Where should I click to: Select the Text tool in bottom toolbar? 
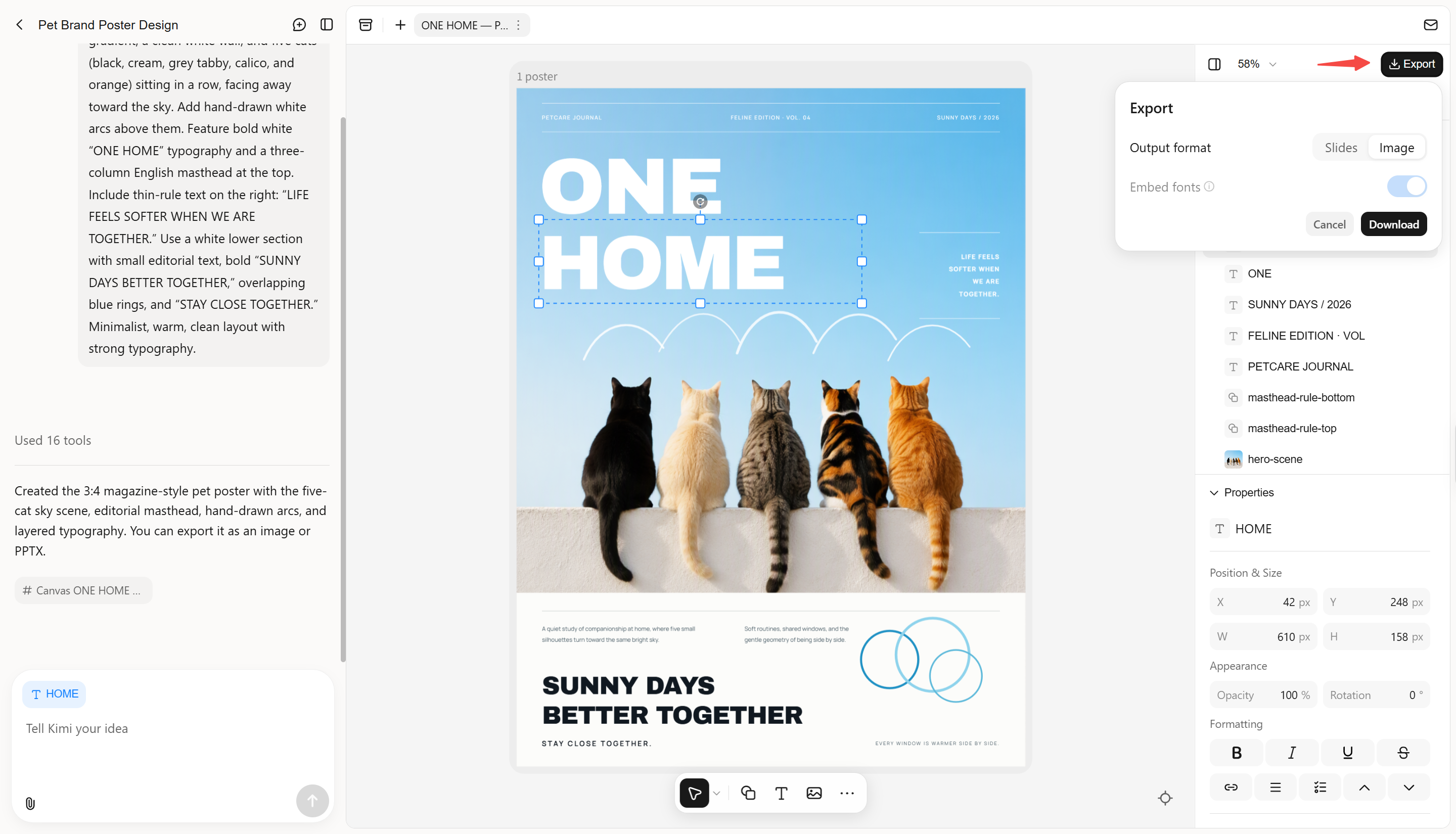click(x=781, y=793)
